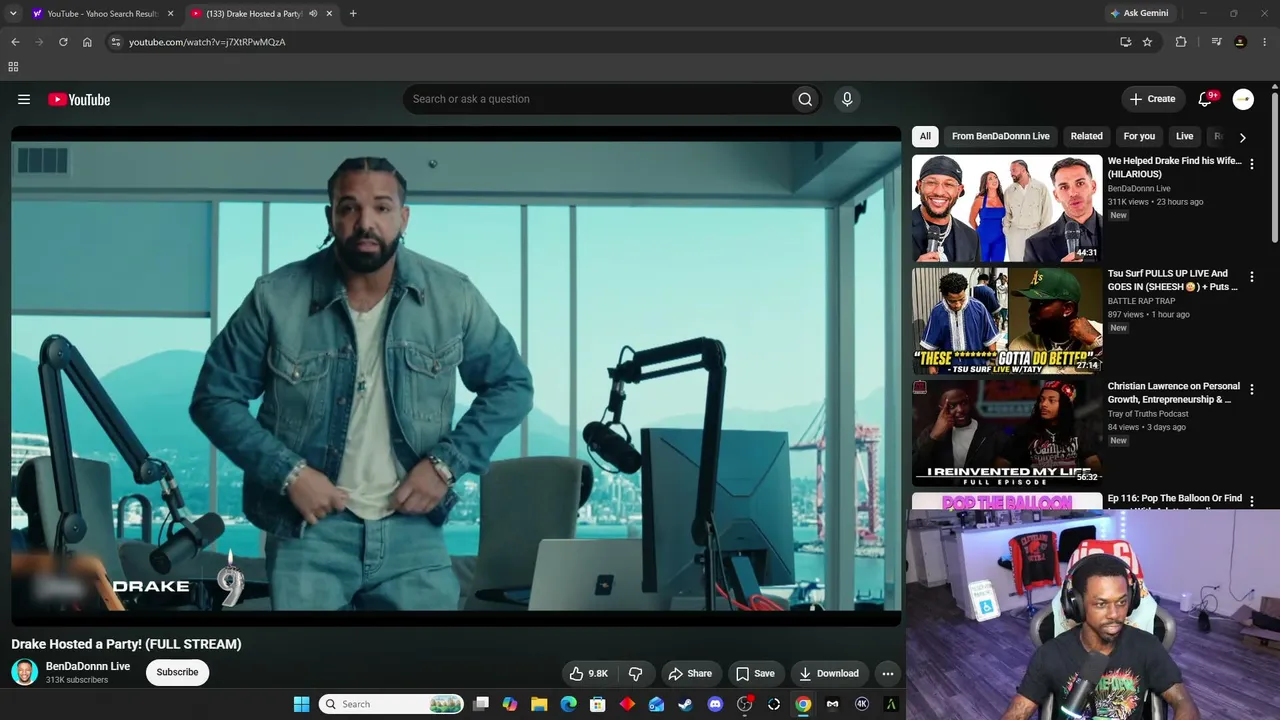
Task: Open Chrome extensions puzzle icon
Action: point(1181,42)
